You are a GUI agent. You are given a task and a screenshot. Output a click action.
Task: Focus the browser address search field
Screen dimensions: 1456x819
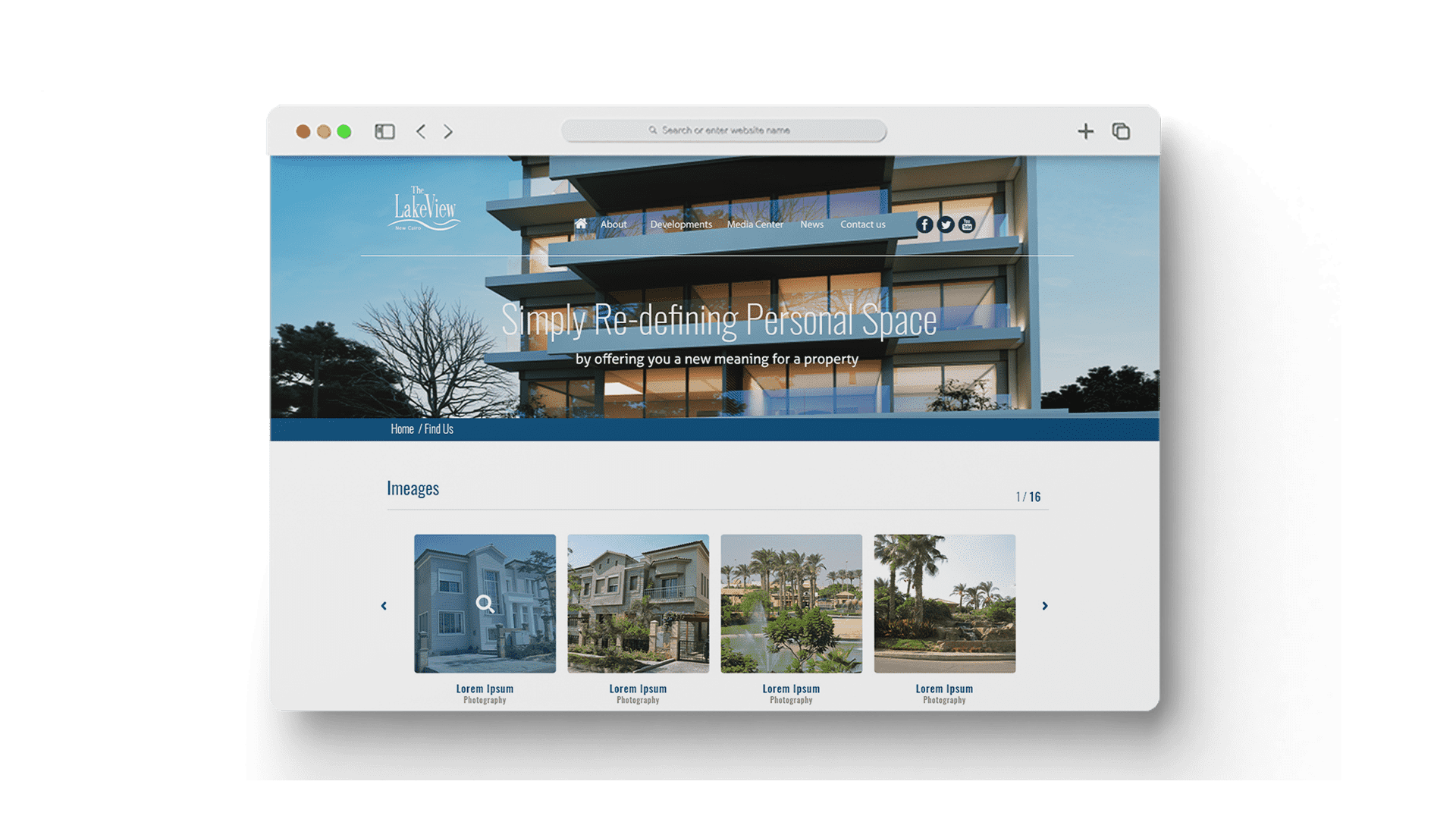tap(724, 130)
